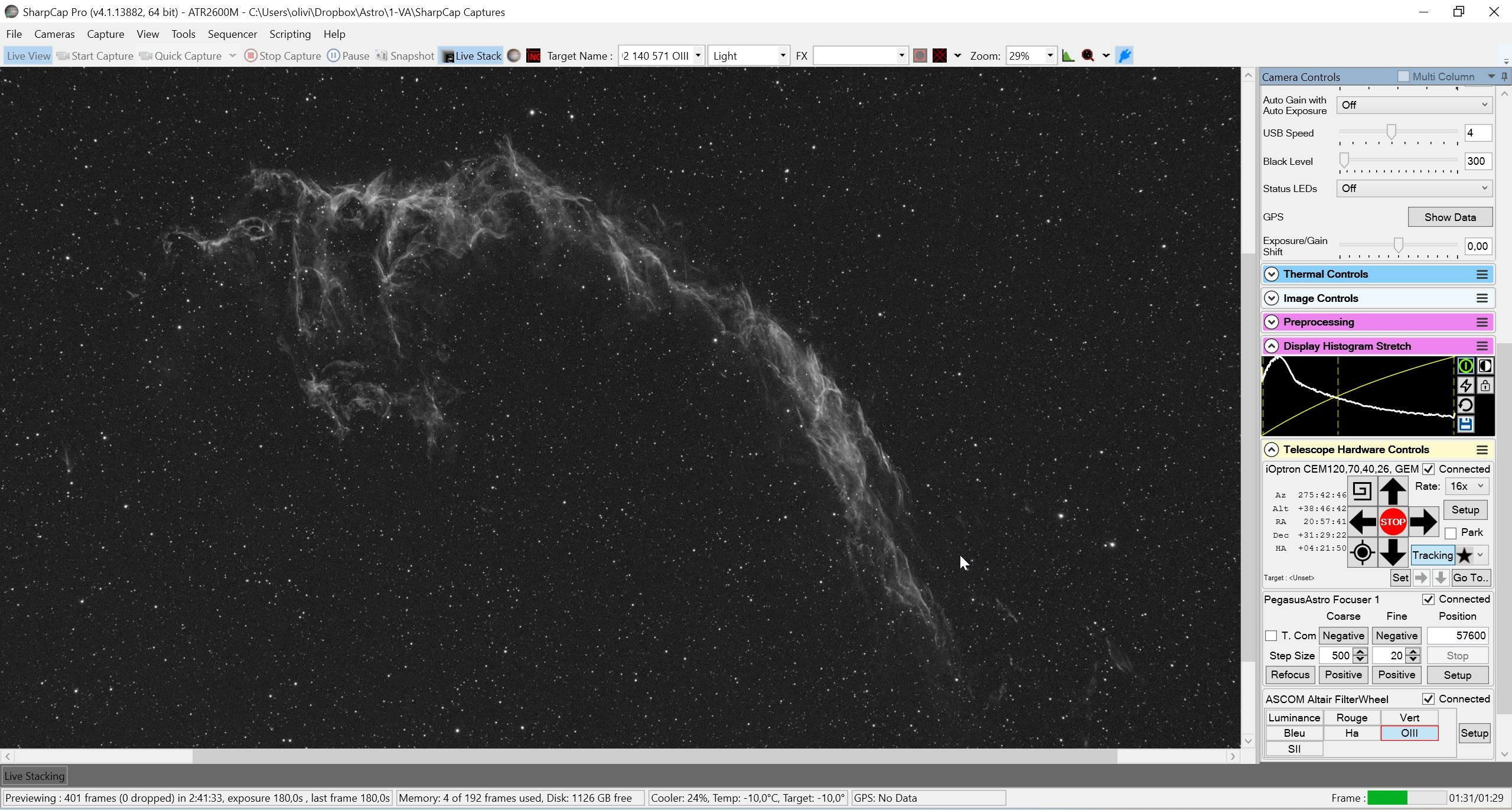This screenshot has height=810, width=1512.
Task: Open the Sequencer menu
Action: coord(232,34)
